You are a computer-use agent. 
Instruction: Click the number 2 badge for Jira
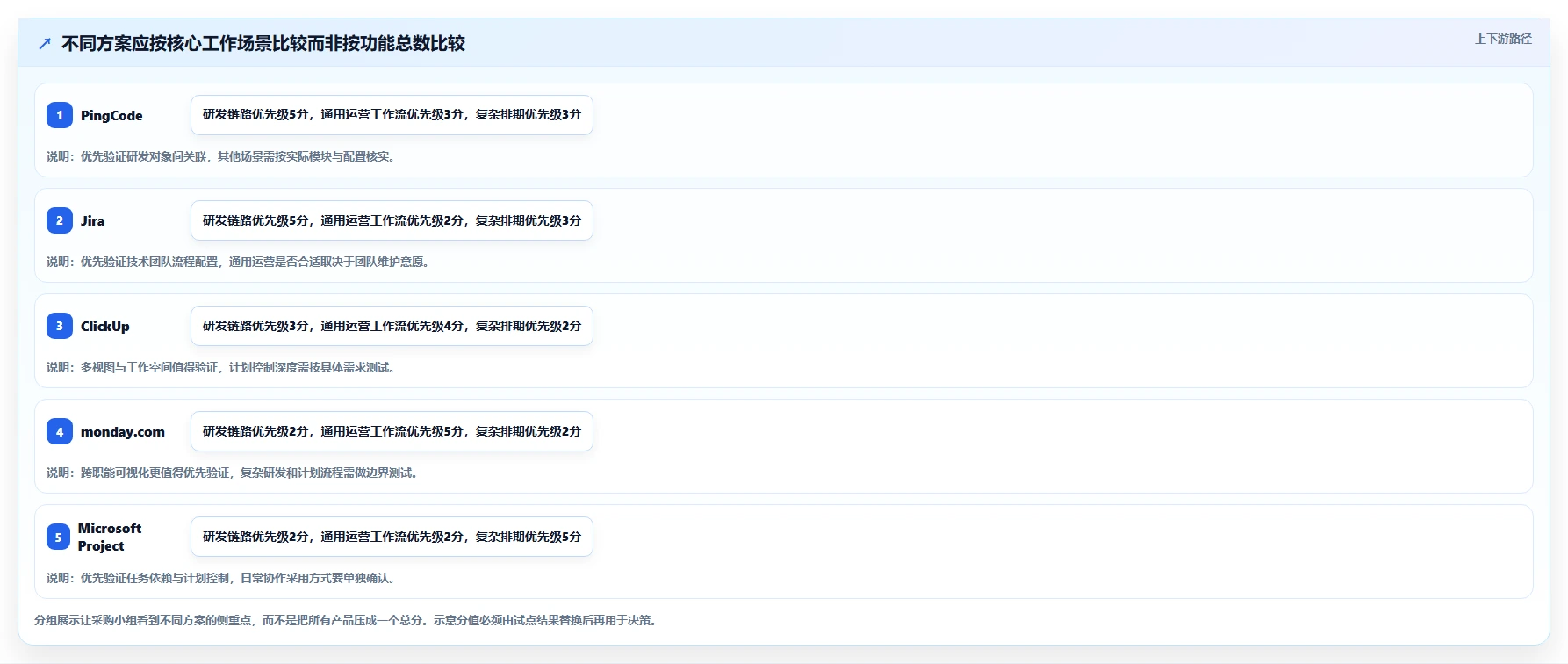(60, 220)
